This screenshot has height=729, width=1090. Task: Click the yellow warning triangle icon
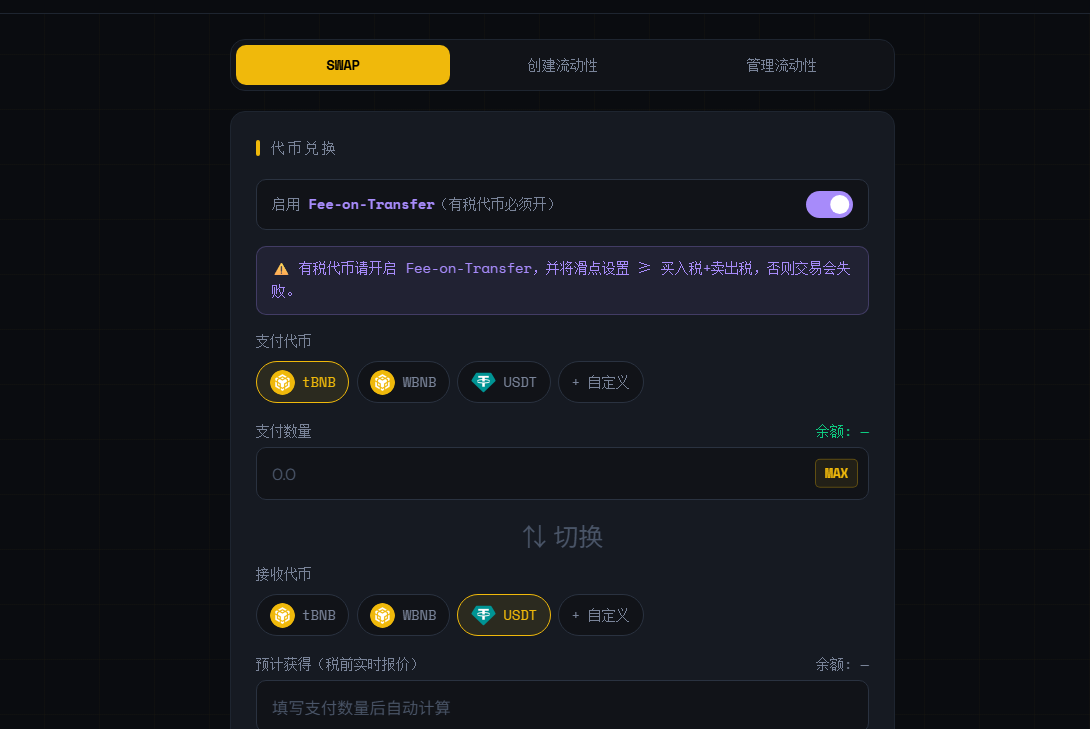pos(282,269)
